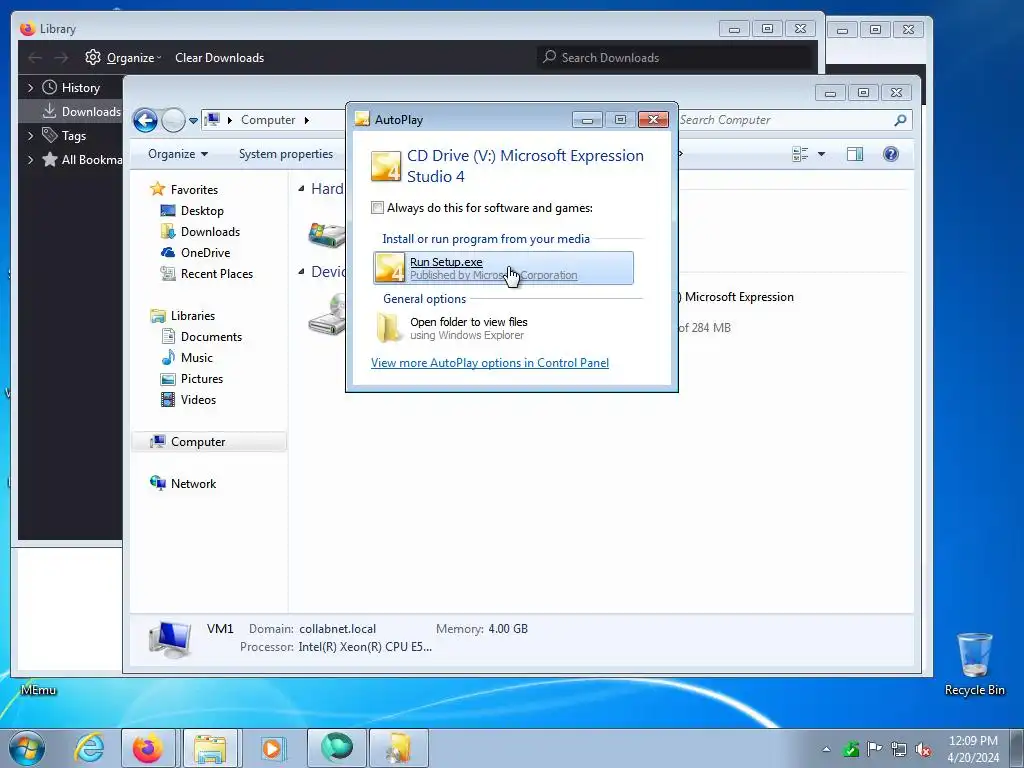Close the AutoPlay dialog
This screenshot has height=768, width=1024.
(x=653, y=120)
